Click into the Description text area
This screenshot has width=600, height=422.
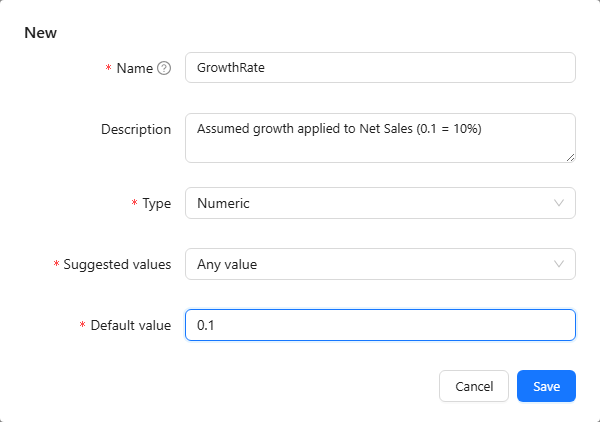[380, 138]
